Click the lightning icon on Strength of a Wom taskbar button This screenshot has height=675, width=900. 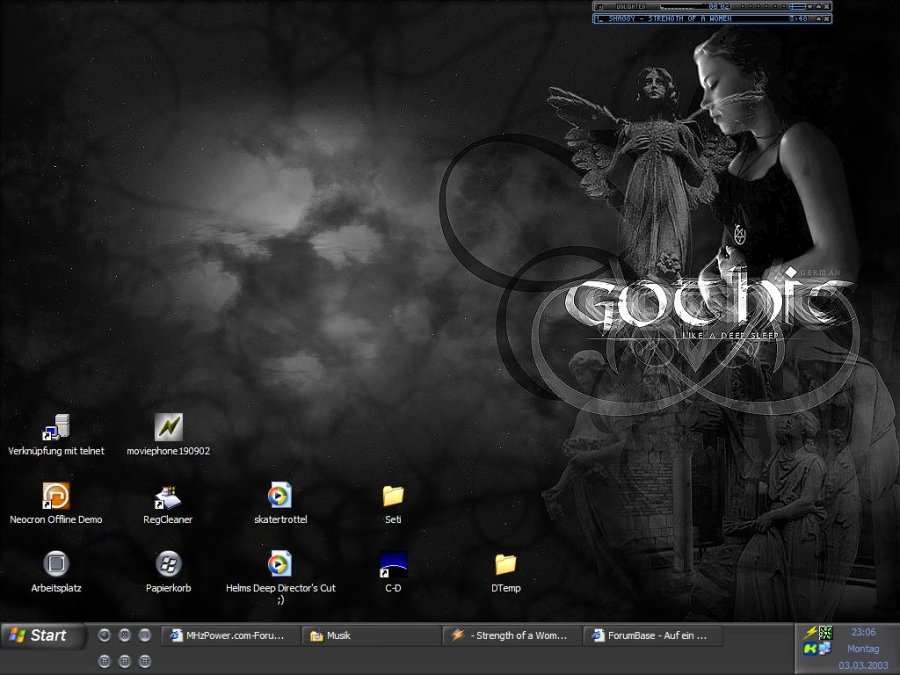tap(457, 635)
